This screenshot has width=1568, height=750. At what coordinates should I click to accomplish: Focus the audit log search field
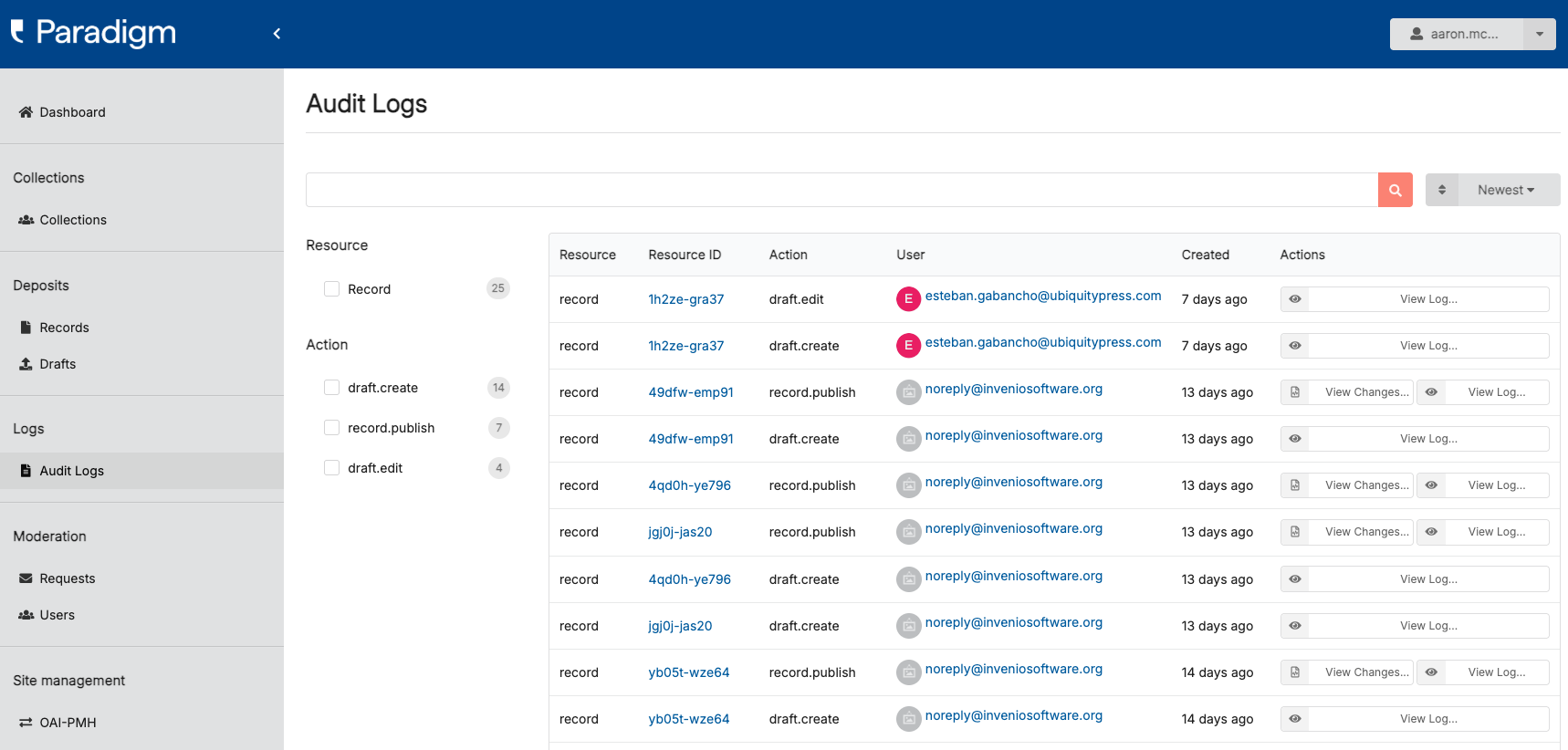[841, 190]
